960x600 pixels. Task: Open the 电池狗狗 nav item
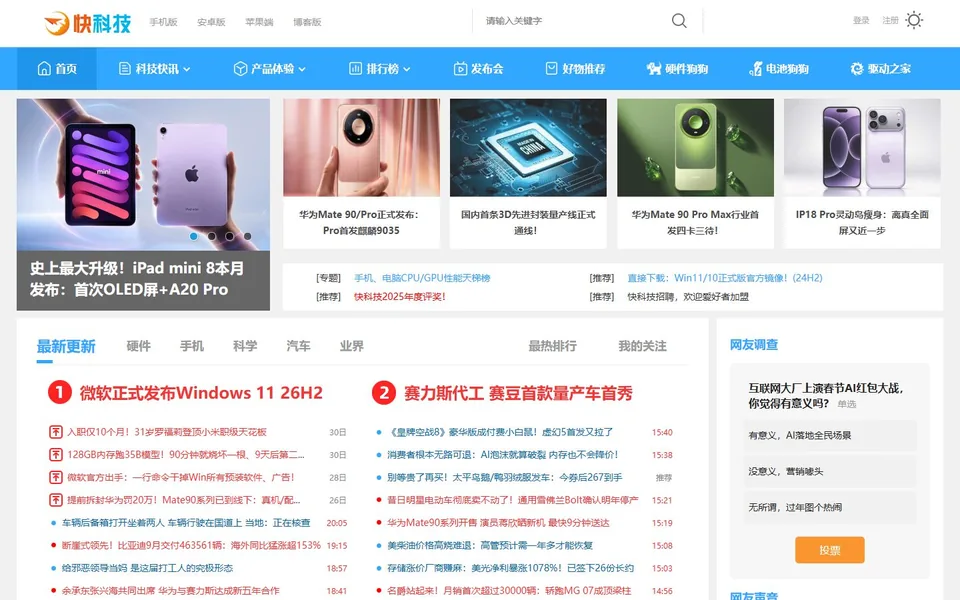779,69
